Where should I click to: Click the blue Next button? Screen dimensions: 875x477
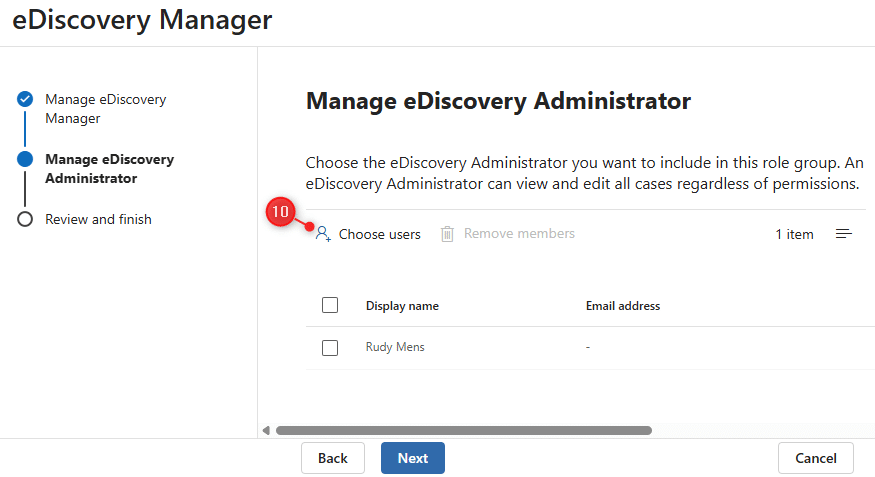click(x=412, y=458)
